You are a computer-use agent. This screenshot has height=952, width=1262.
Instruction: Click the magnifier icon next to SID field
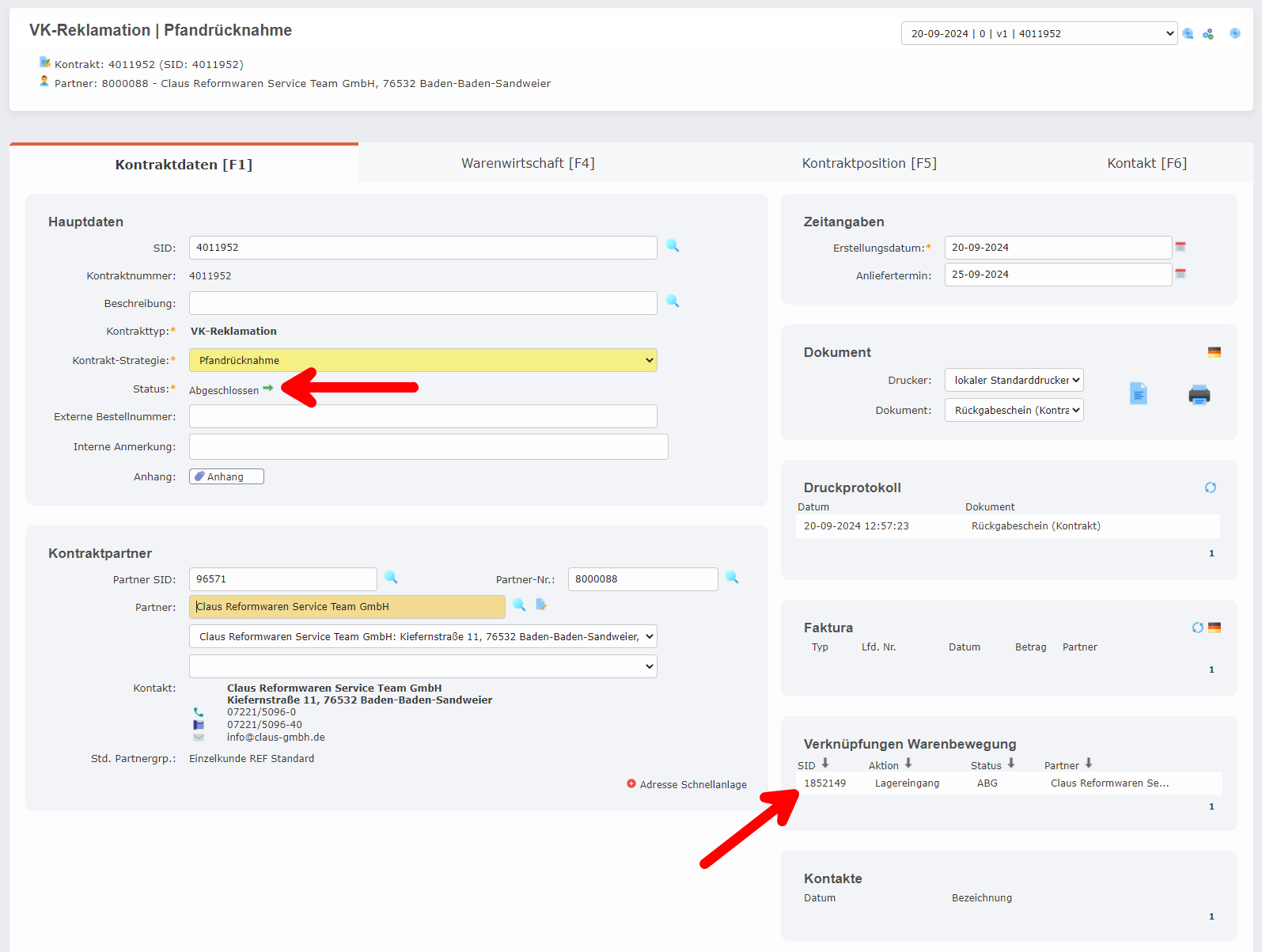coord(673,246)
